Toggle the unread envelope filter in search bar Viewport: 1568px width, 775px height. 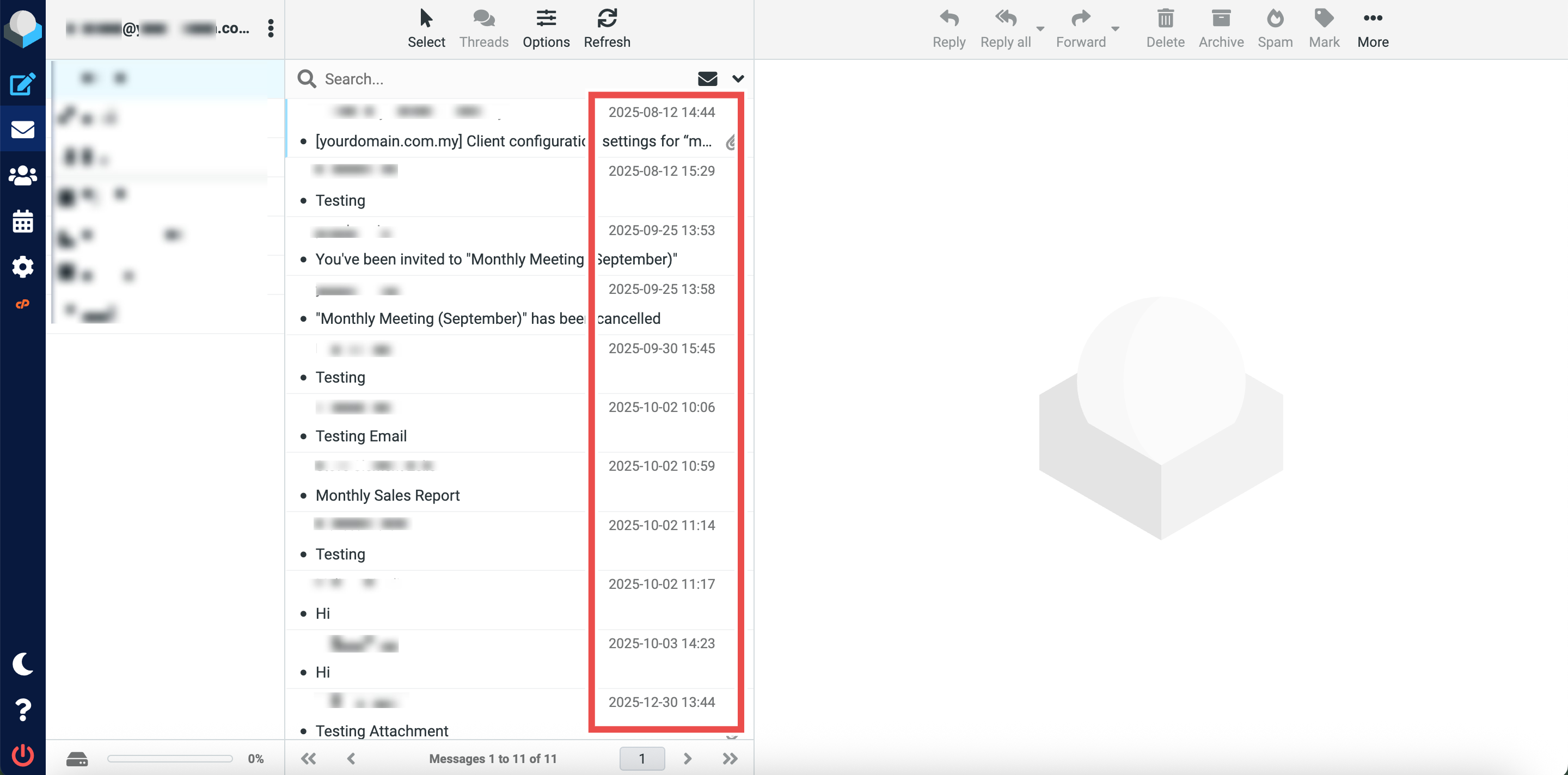[x=707, y=78]
